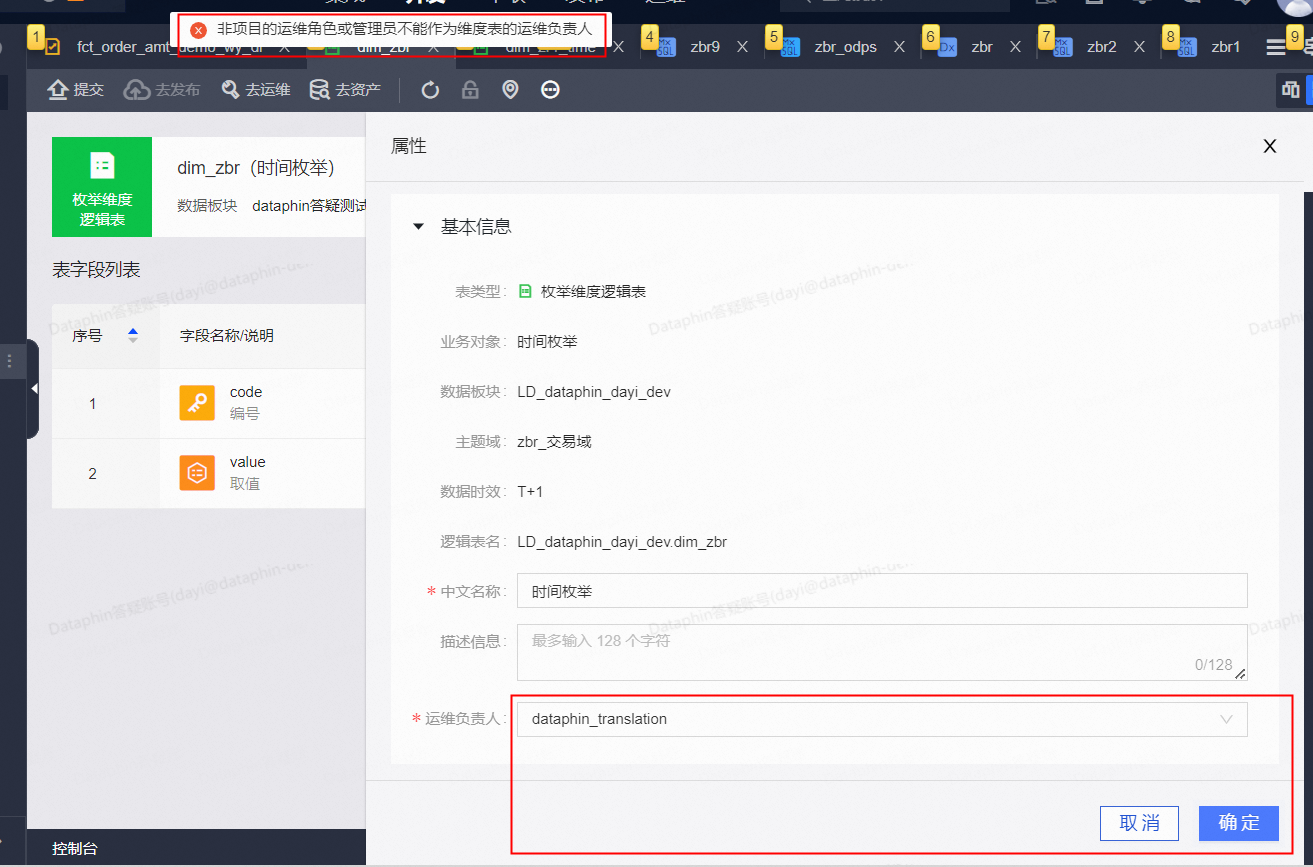
Task: Switch to the zbr9 tab
Action: pyautogui.click(x=704, y=47)
